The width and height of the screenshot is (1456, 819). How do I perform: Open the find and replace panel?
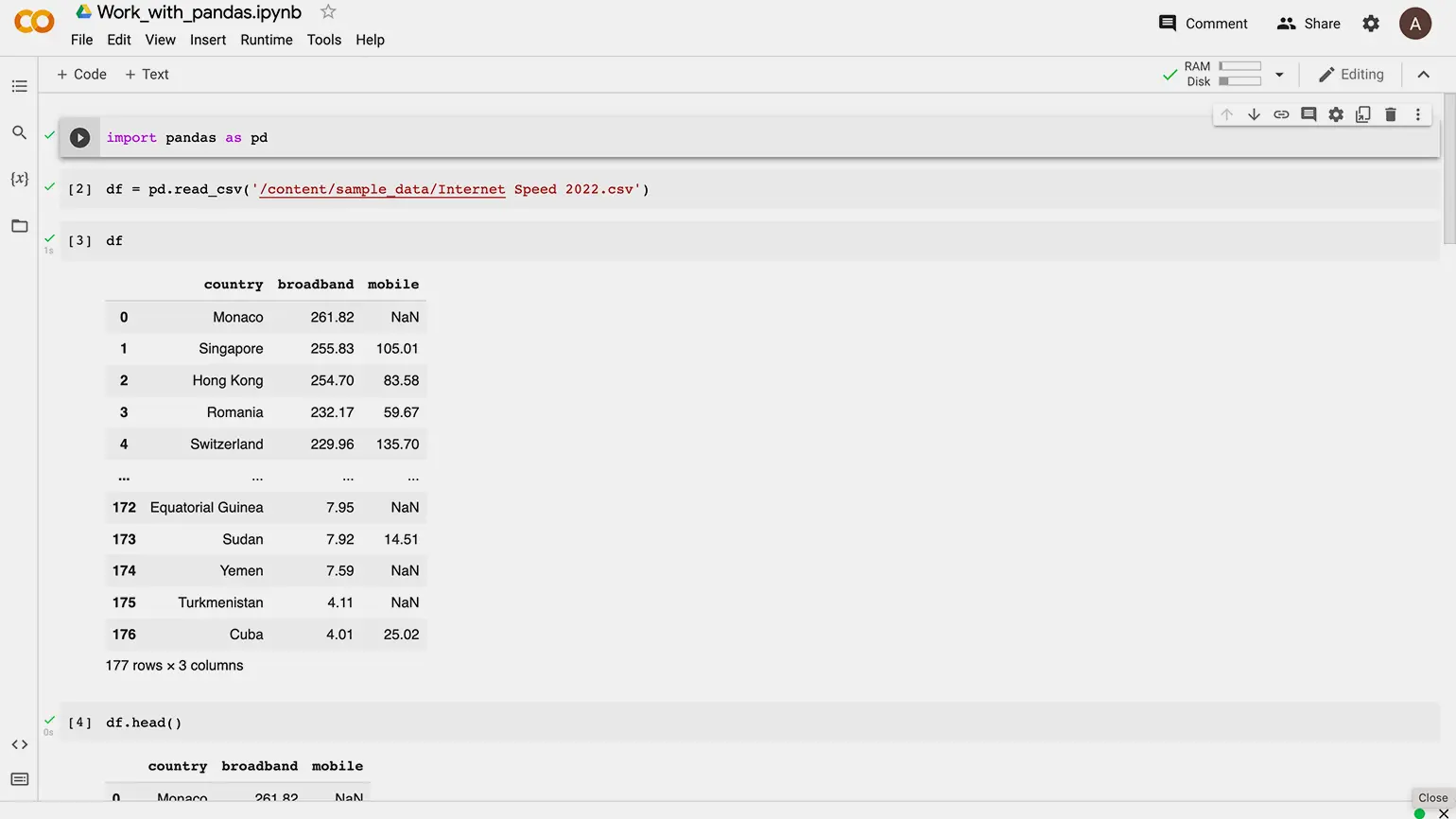(x=19, y=133)
